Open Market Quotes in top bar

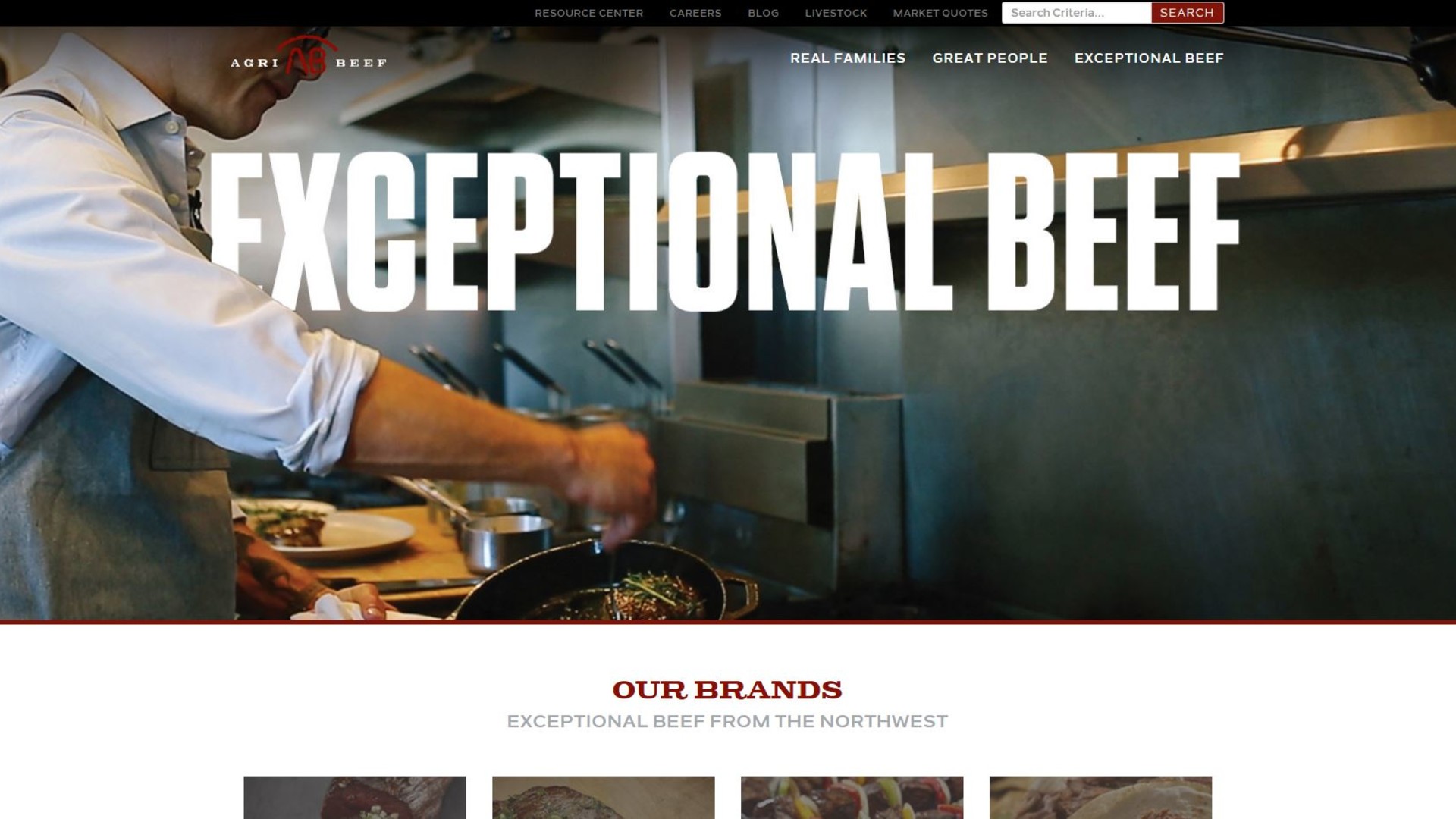[940, 13]
